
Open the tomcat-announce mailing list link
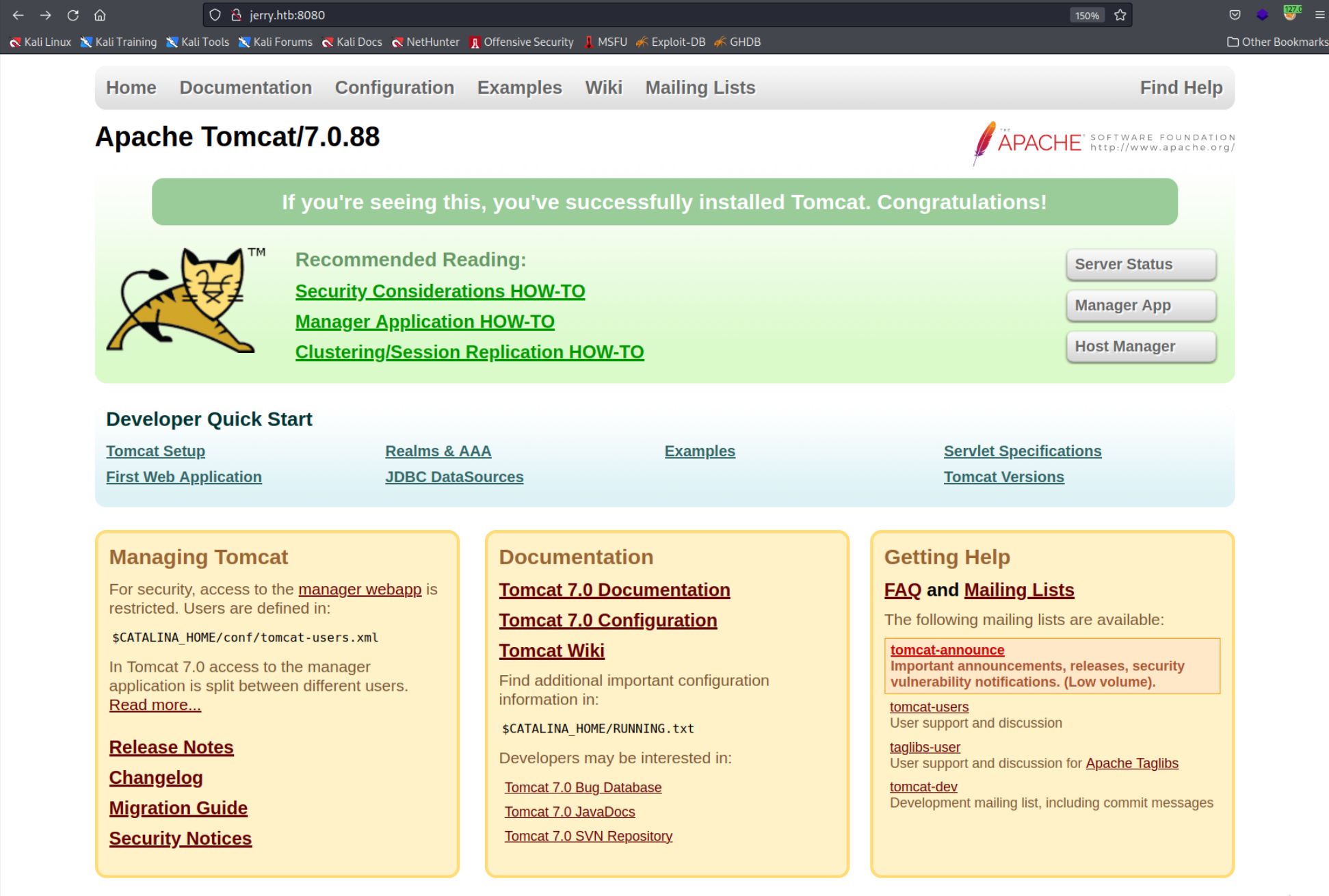click(x=947, y=650)
